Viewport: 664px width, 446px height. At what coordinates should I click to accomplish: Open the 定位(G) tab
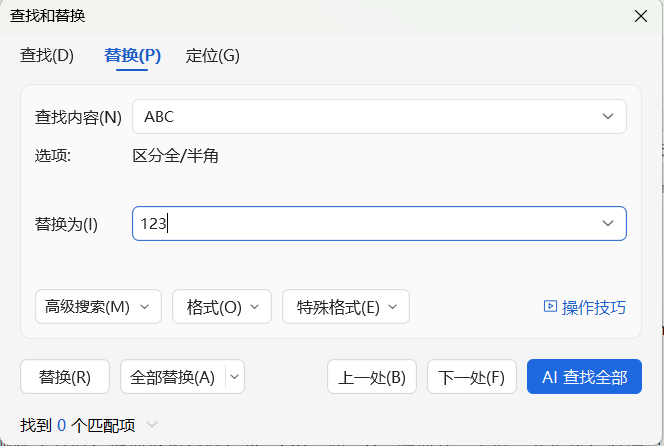[212, 55]
